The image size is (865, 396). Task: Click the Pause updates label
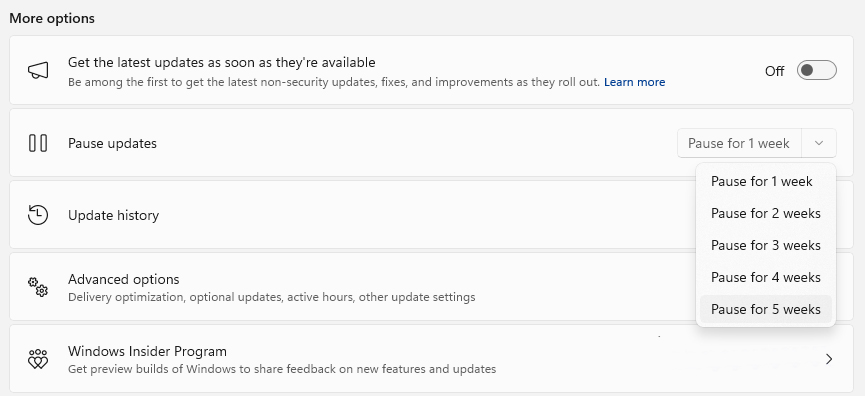tap(113, 143)
